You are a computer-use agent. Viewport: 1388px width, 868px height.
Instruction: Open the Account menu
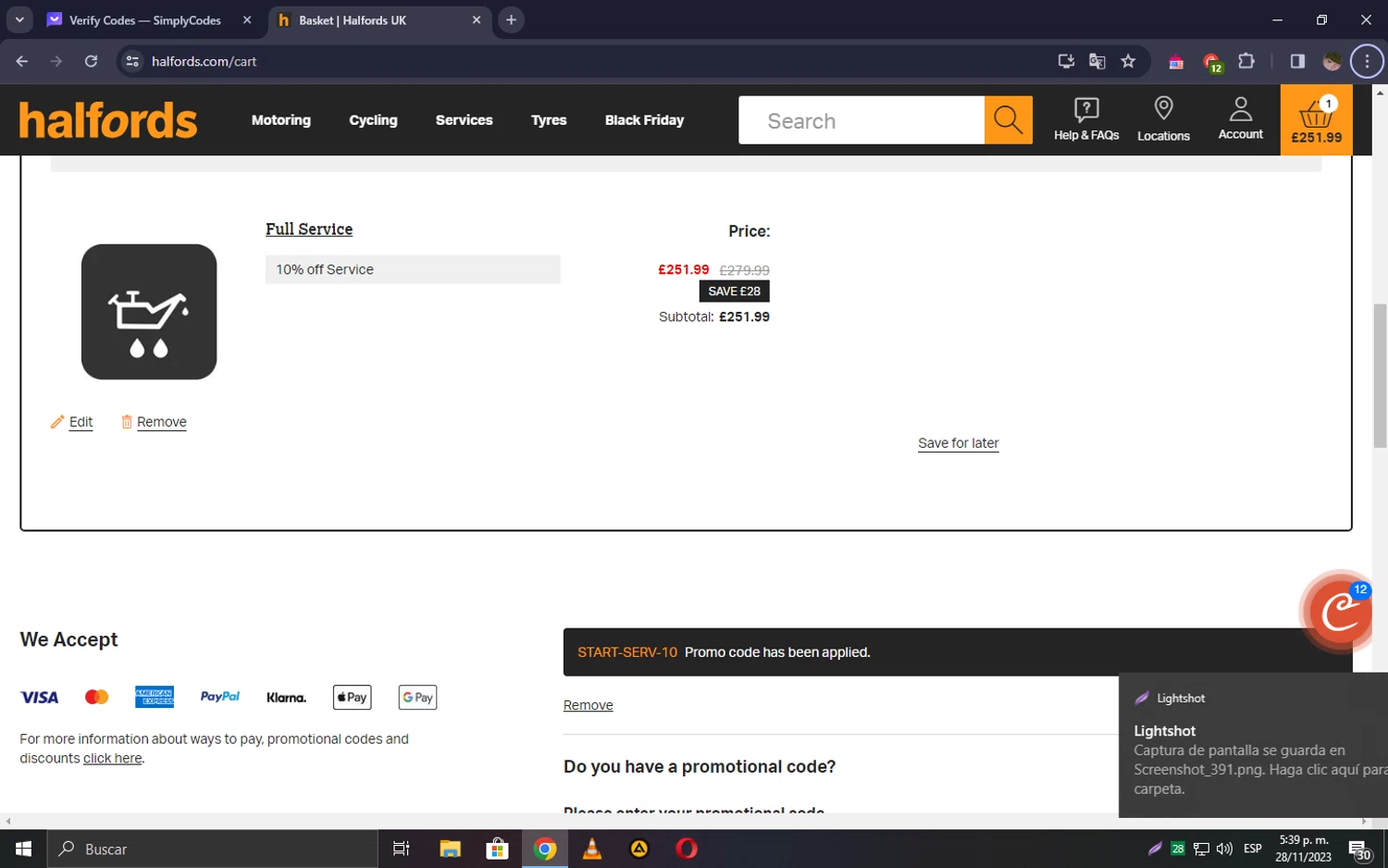coord(1240,120)
